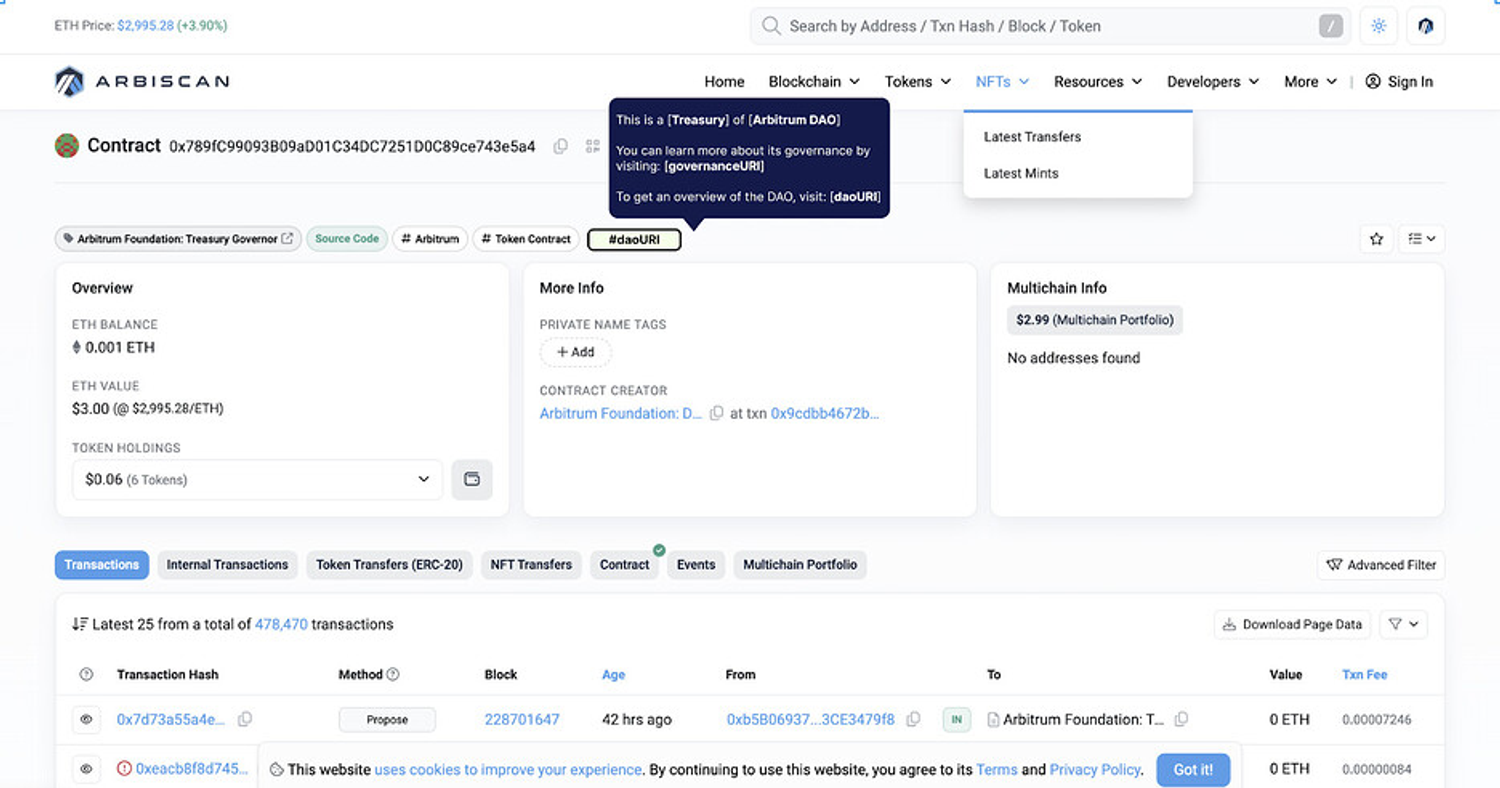Click the search keyboard shortcut slash icon

pos(1330,26)
